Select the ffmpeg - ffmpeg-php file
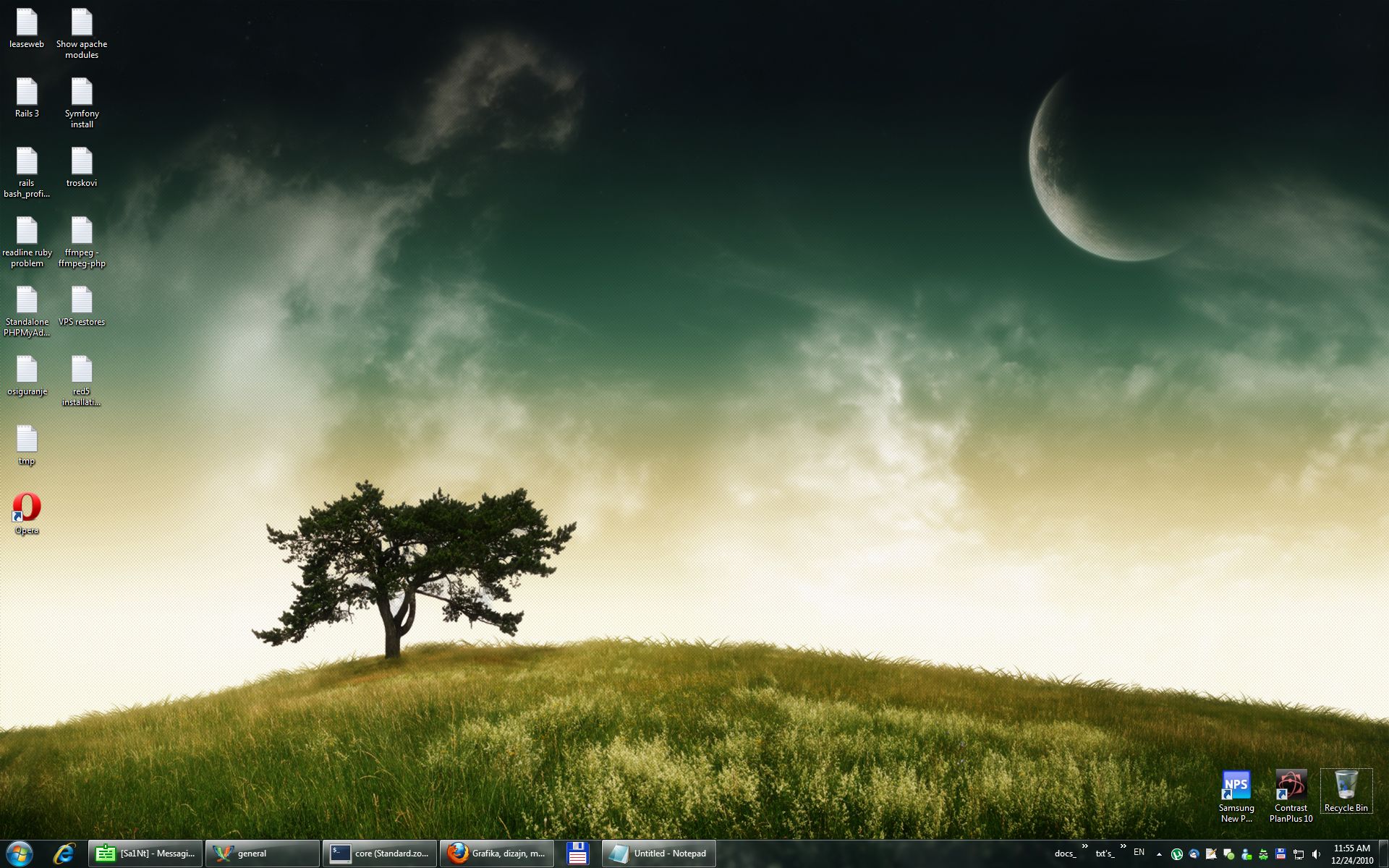This screenshot has height=868, width=1389. (x=82, y=242)
